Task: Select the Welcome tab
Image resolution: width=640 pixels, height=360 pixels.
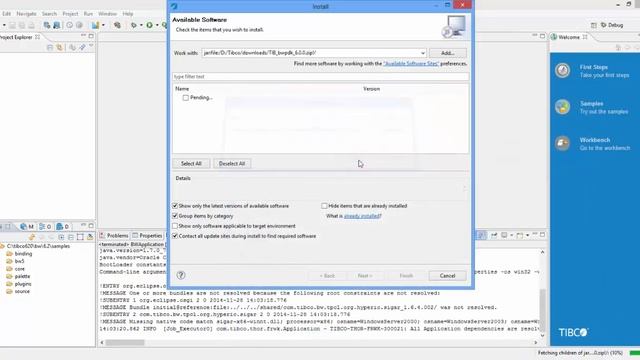Action: click(569, 37)
